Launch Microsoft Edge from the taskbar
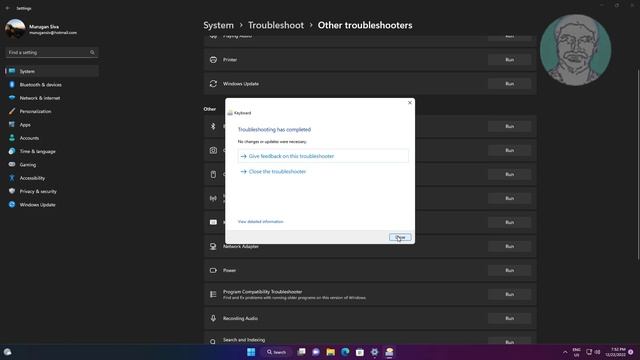640x360 pixels. 345,352
